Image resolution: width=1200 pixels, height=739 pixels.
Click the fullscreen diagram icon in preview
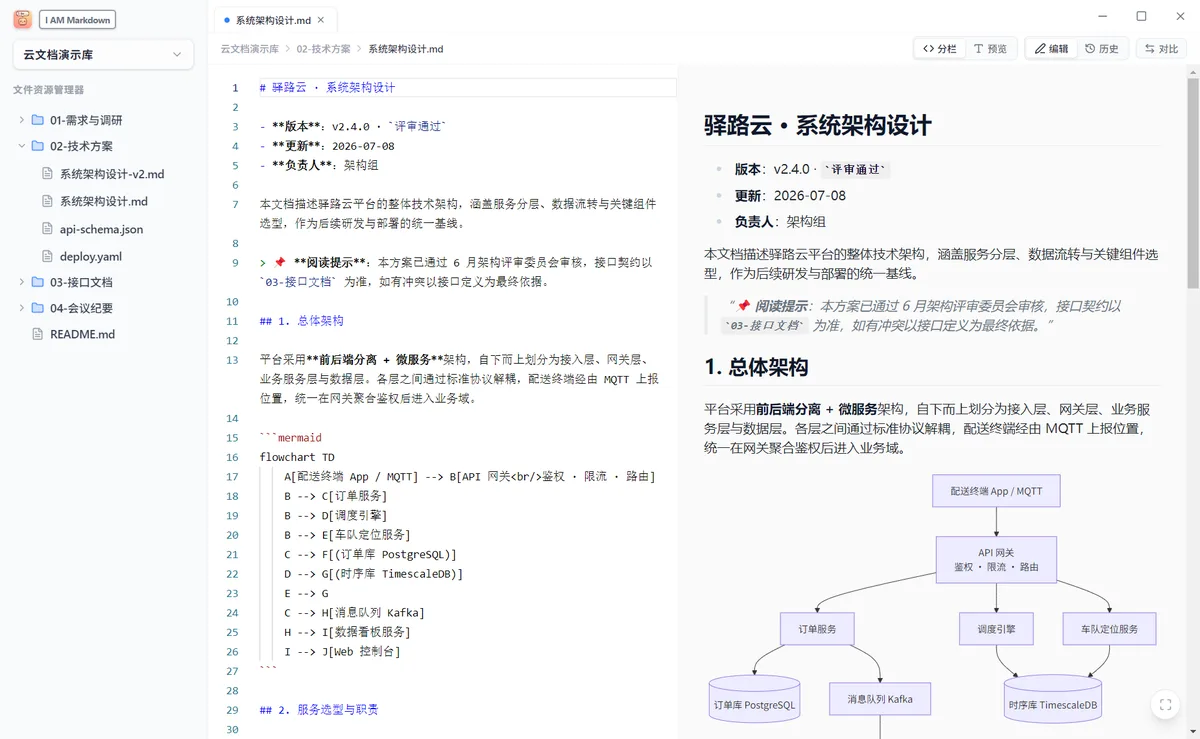tap(1165, 704)
